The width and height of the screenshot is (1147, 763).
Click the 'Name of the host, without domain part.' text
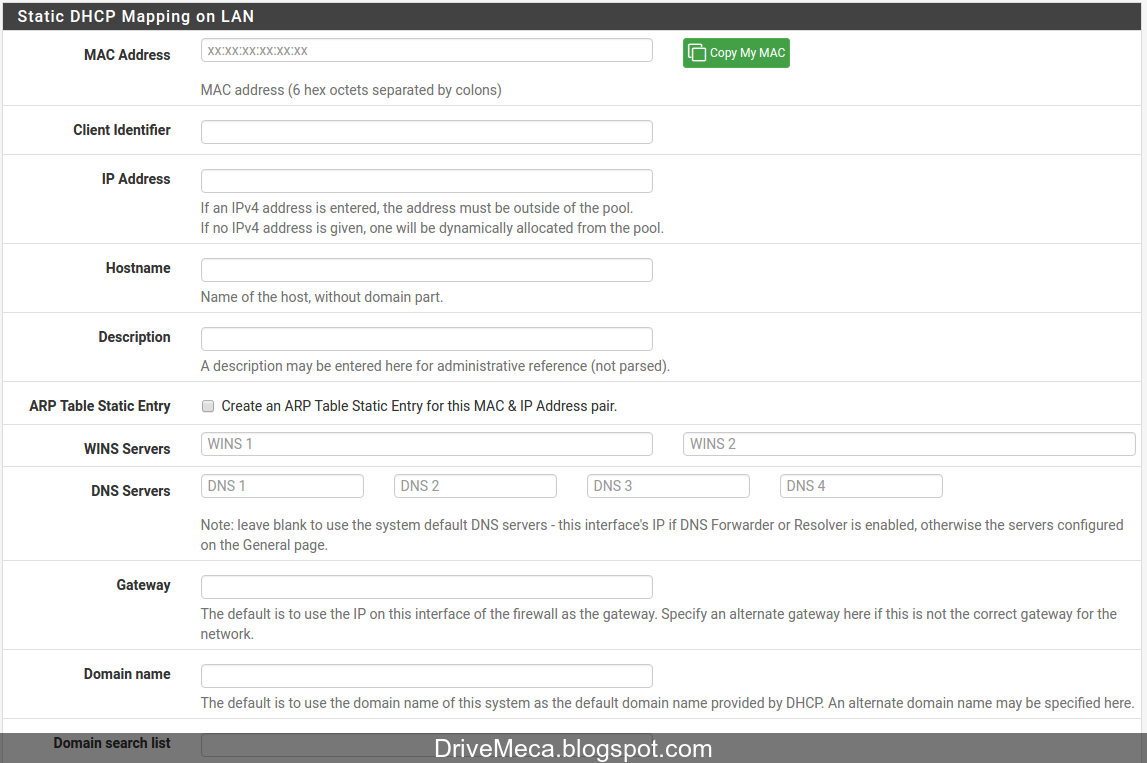(x=322, y=297)
